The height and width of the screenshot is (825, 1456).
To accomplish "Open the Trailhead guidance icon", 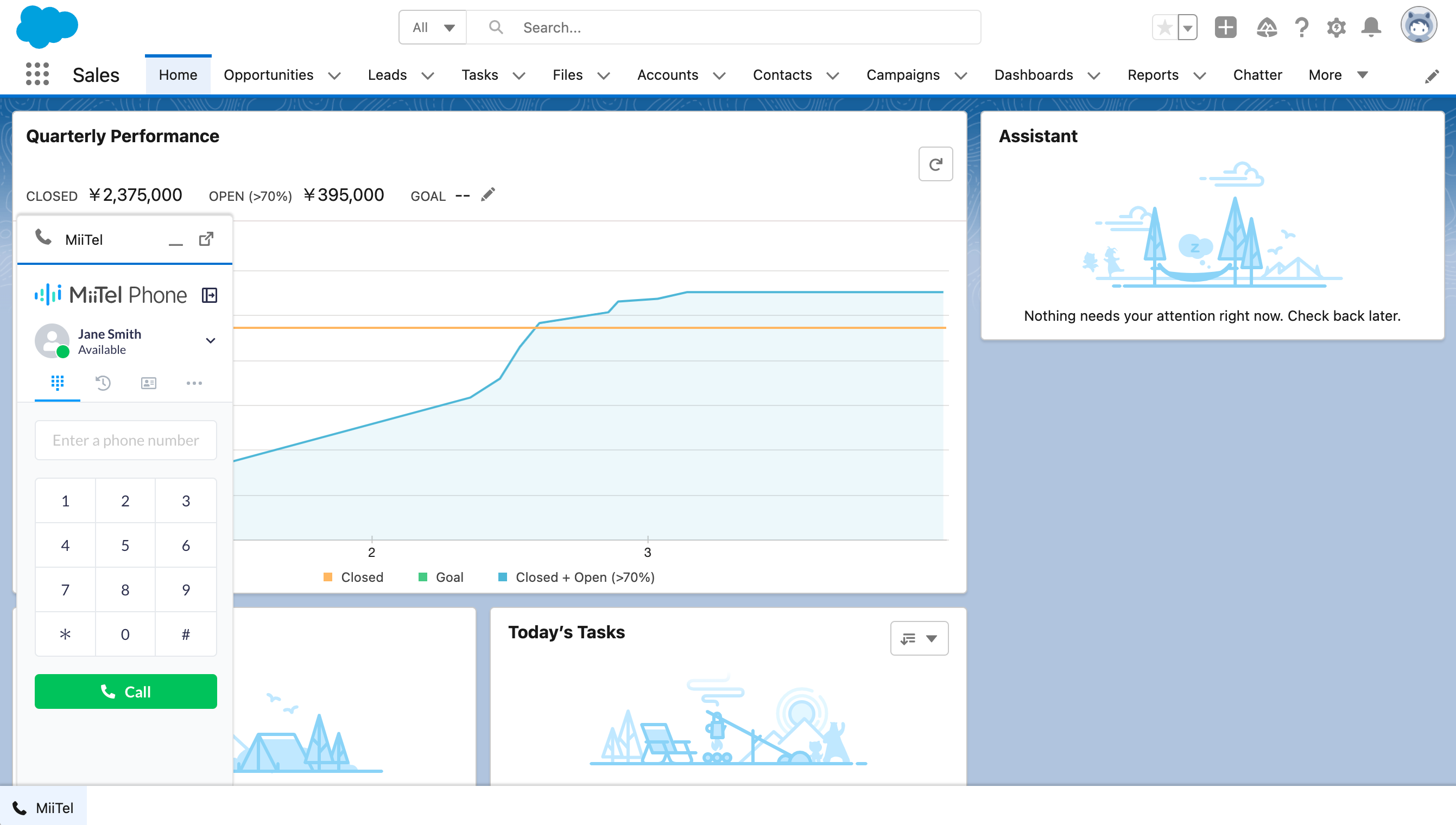I will [x=1267, y=27].
